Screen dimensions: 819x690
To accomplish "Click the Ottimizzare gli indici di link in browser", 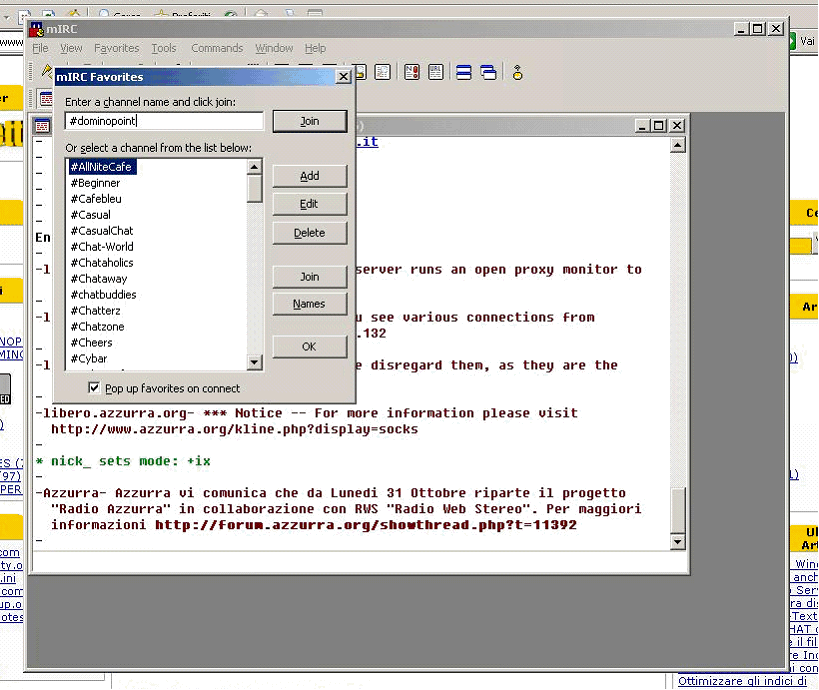I will (x=742, y=681).
